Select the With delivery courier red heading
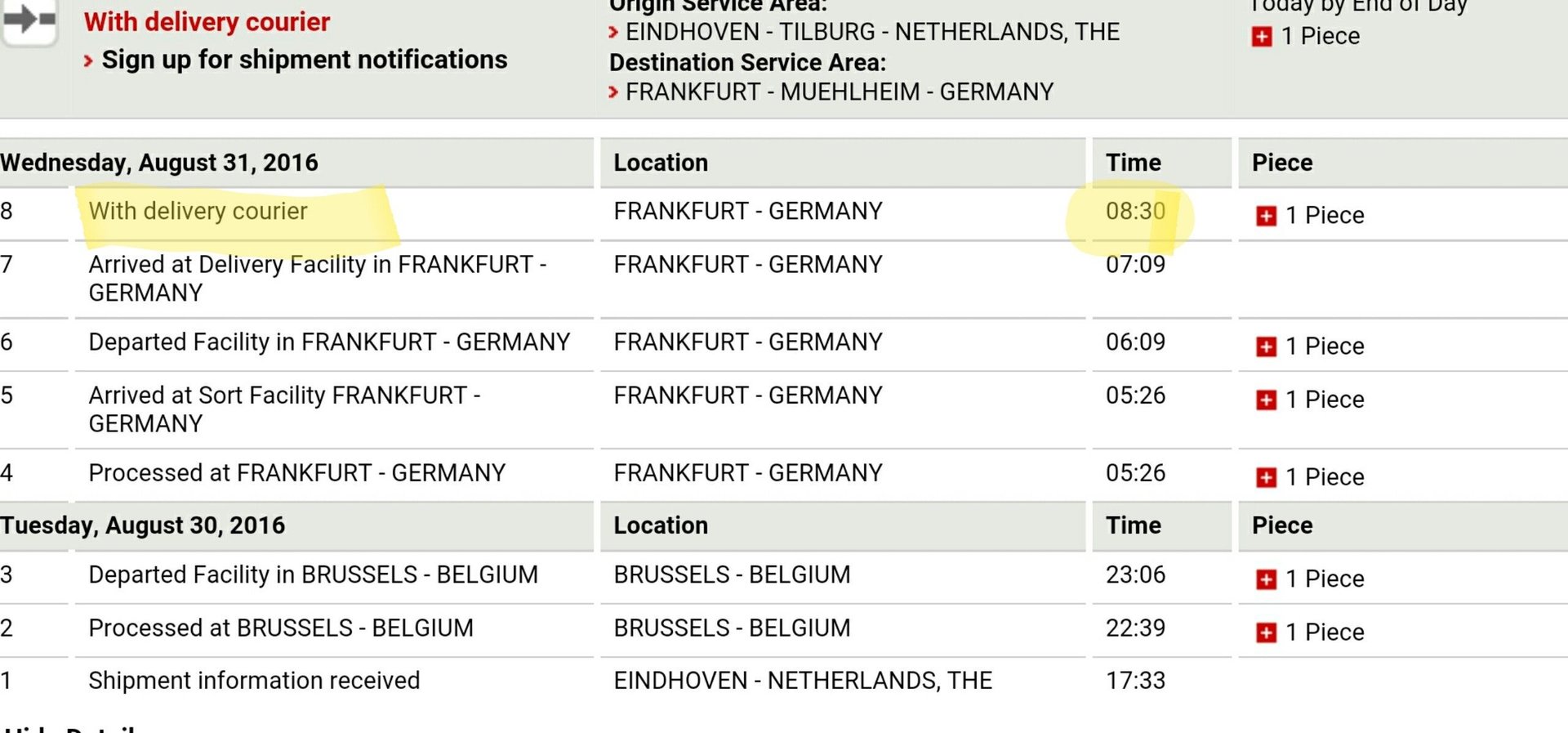The height and width of the screenshot is (733, 1568). pos(207,22)
